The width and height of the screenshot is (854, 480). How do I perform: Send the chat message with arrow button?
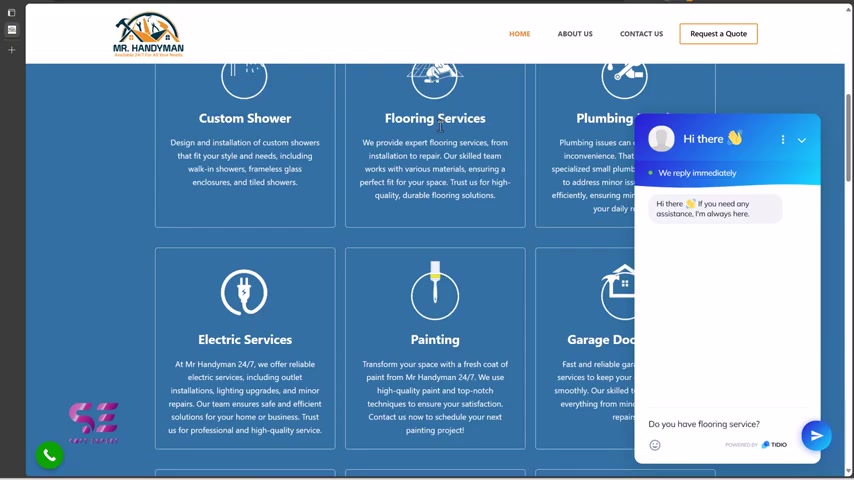click(x=816, y=435)
